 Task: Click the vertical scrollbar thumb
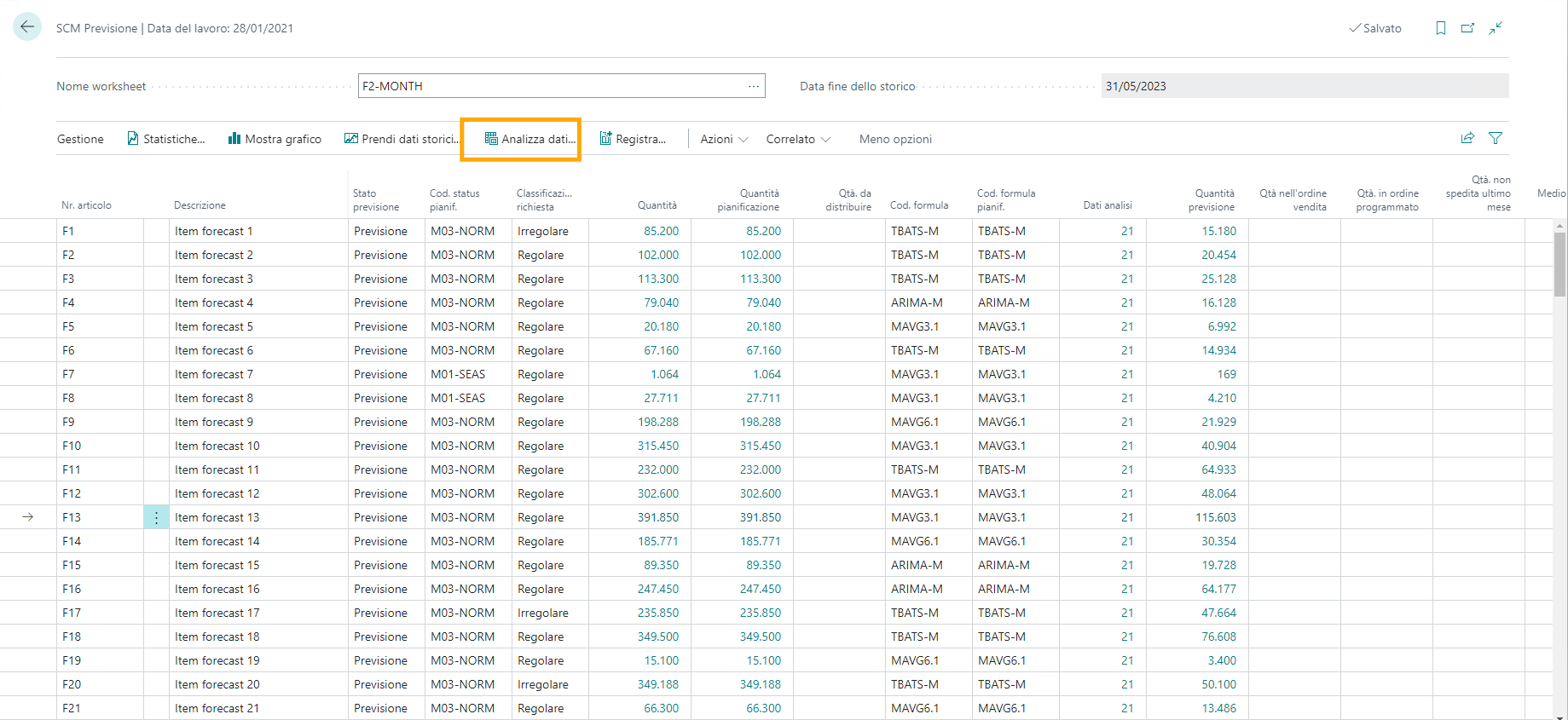[1560, 264]
